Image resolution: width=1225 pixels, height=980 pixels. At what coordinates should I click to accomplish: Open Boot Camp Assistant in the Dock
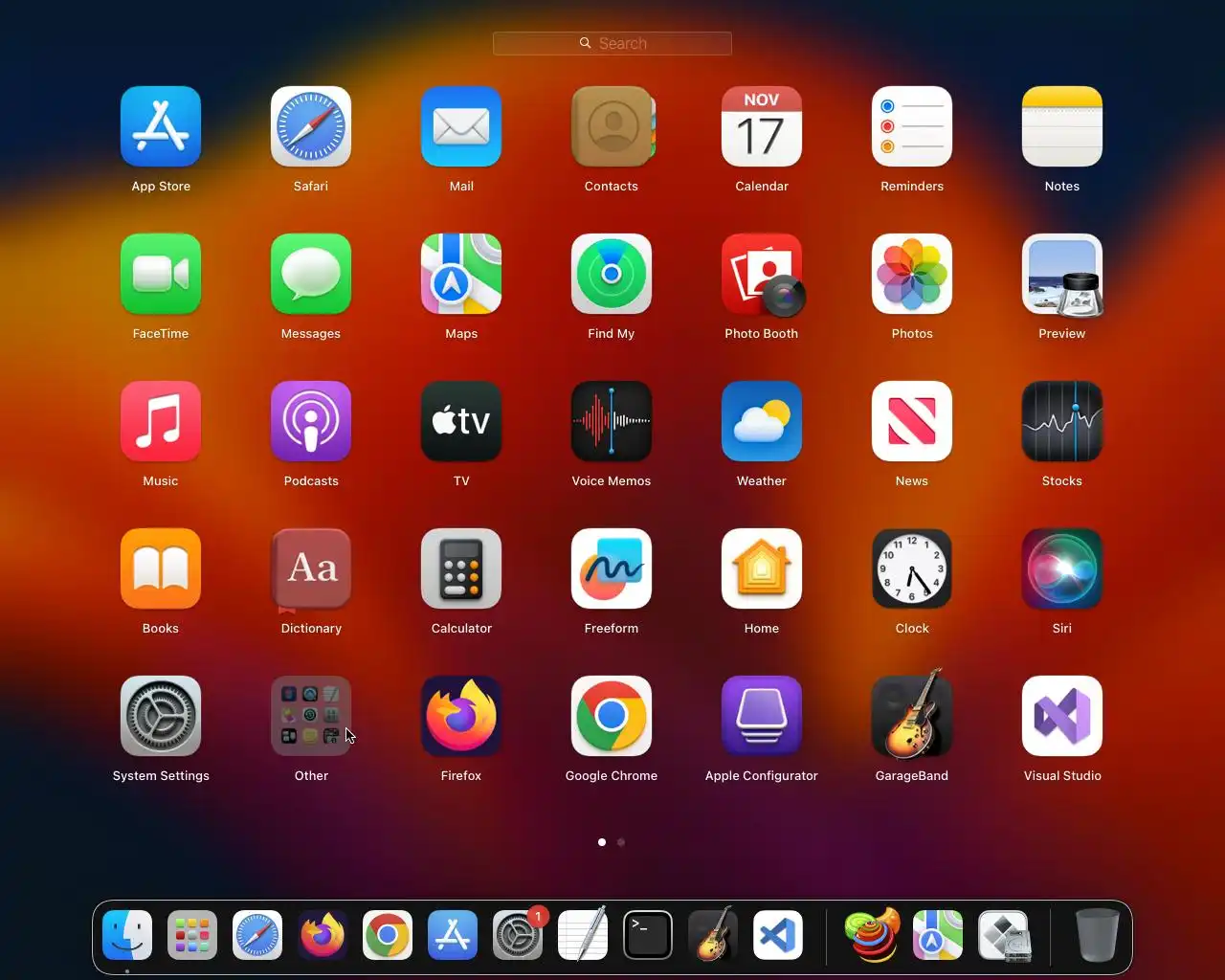(x=1003, y=935)
